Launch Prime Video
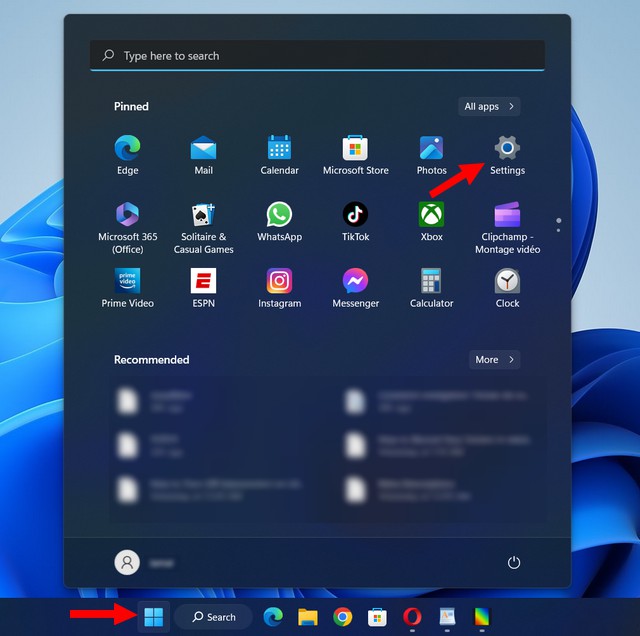Image resolution: width=640 pixels, height=636 pixels. (x=127, y=288)
